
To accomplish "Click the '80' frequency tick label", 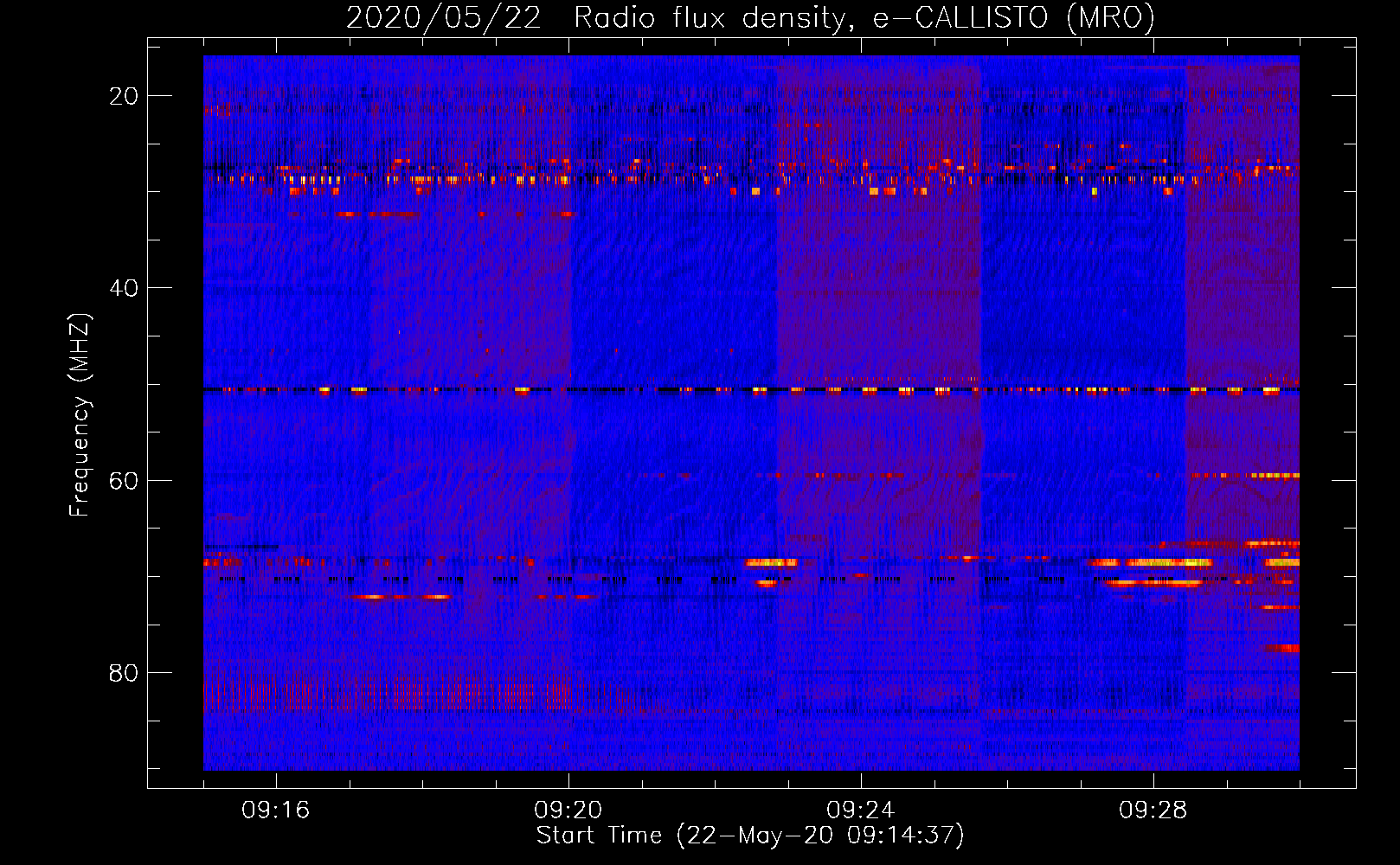I will click(124, 672).
